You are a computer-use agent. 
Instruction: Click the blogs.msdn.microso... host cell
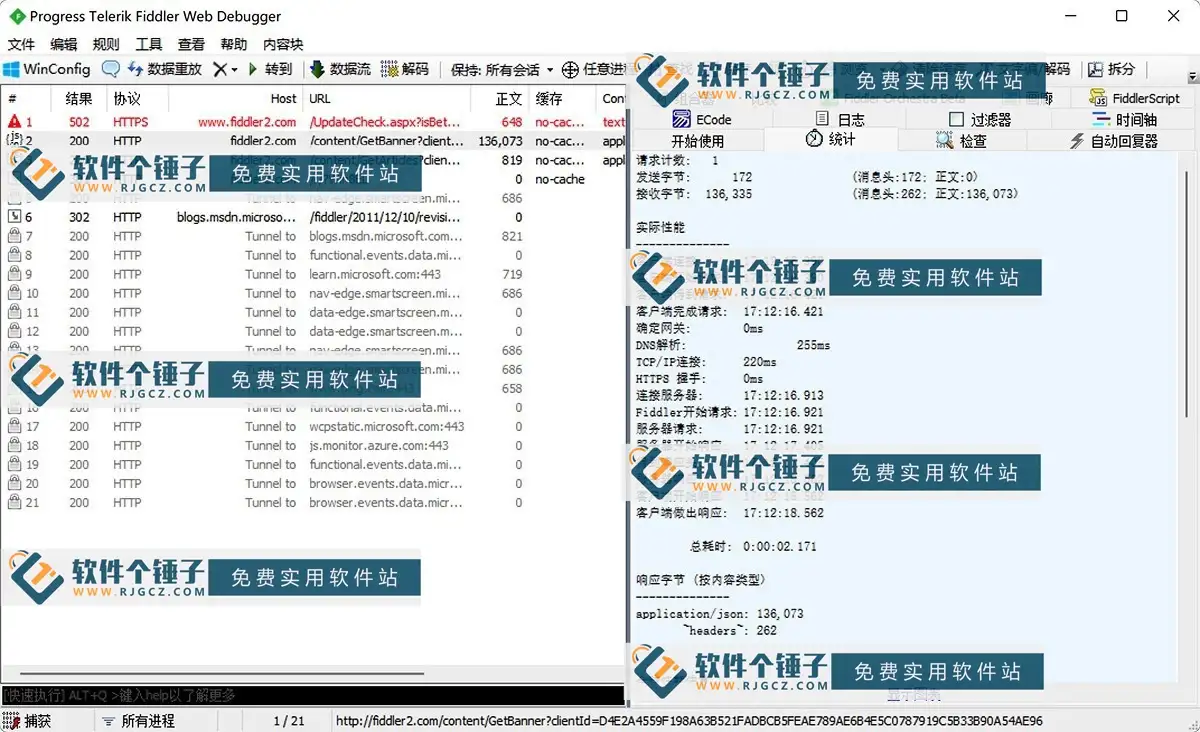click(237, 217)
